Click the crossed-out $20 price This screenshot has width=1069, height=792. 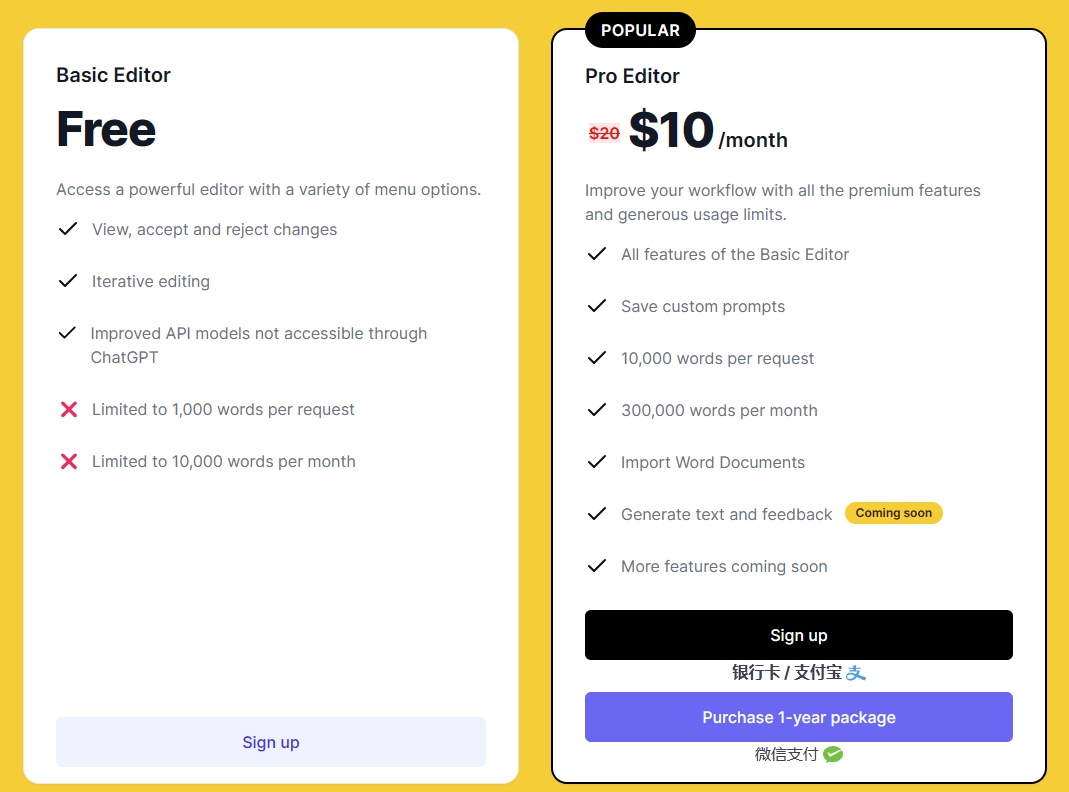(604, 134)
